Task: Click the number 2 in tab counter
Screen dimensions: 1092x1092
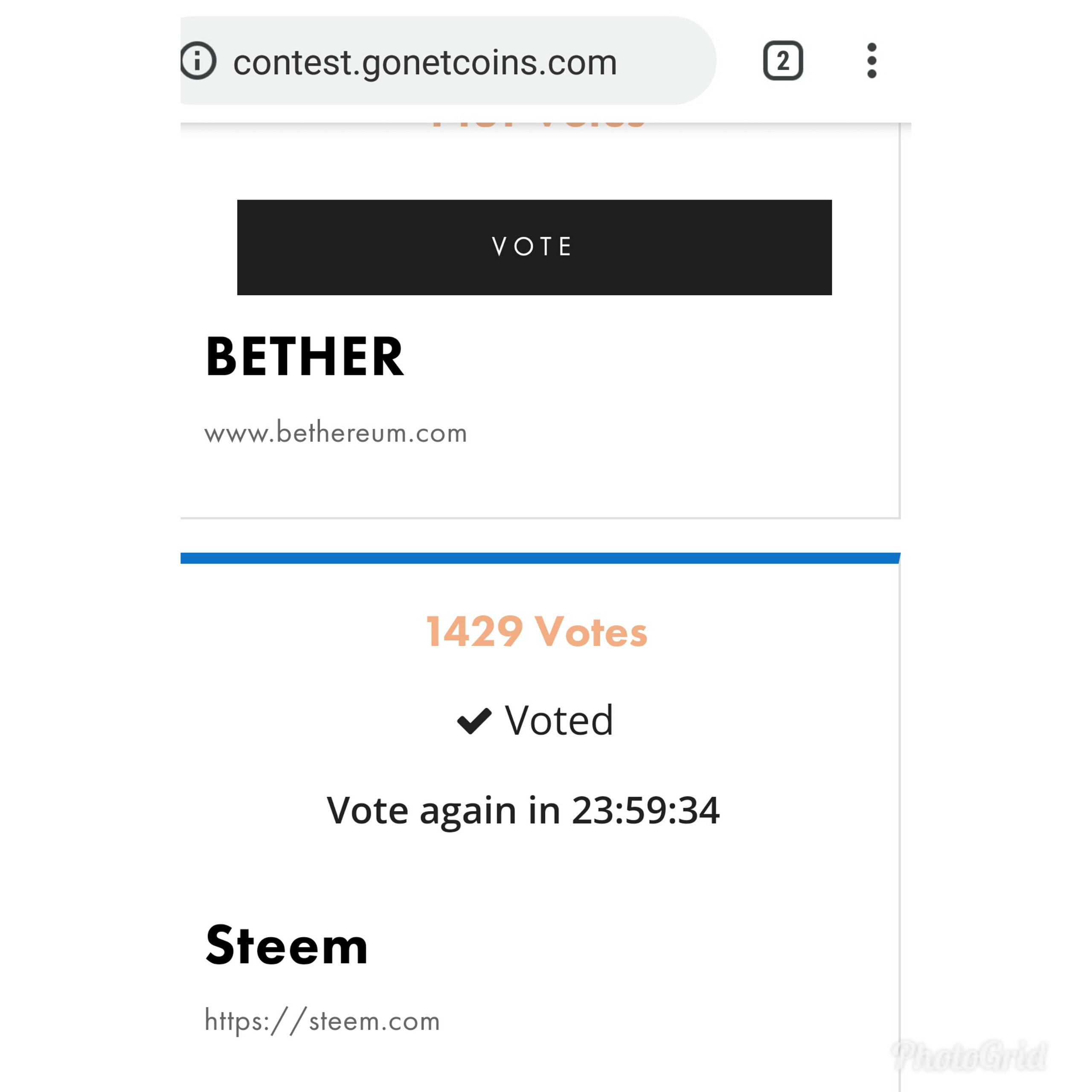Action: (x=783, y=61)
